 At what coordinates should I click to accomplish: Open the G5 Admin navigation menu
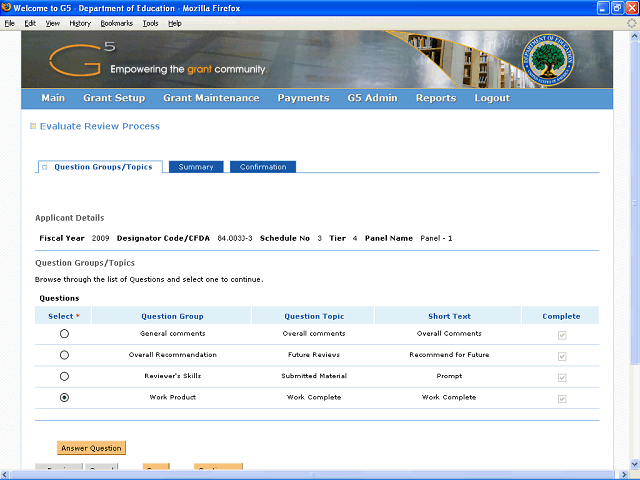(x=372, y=98)
